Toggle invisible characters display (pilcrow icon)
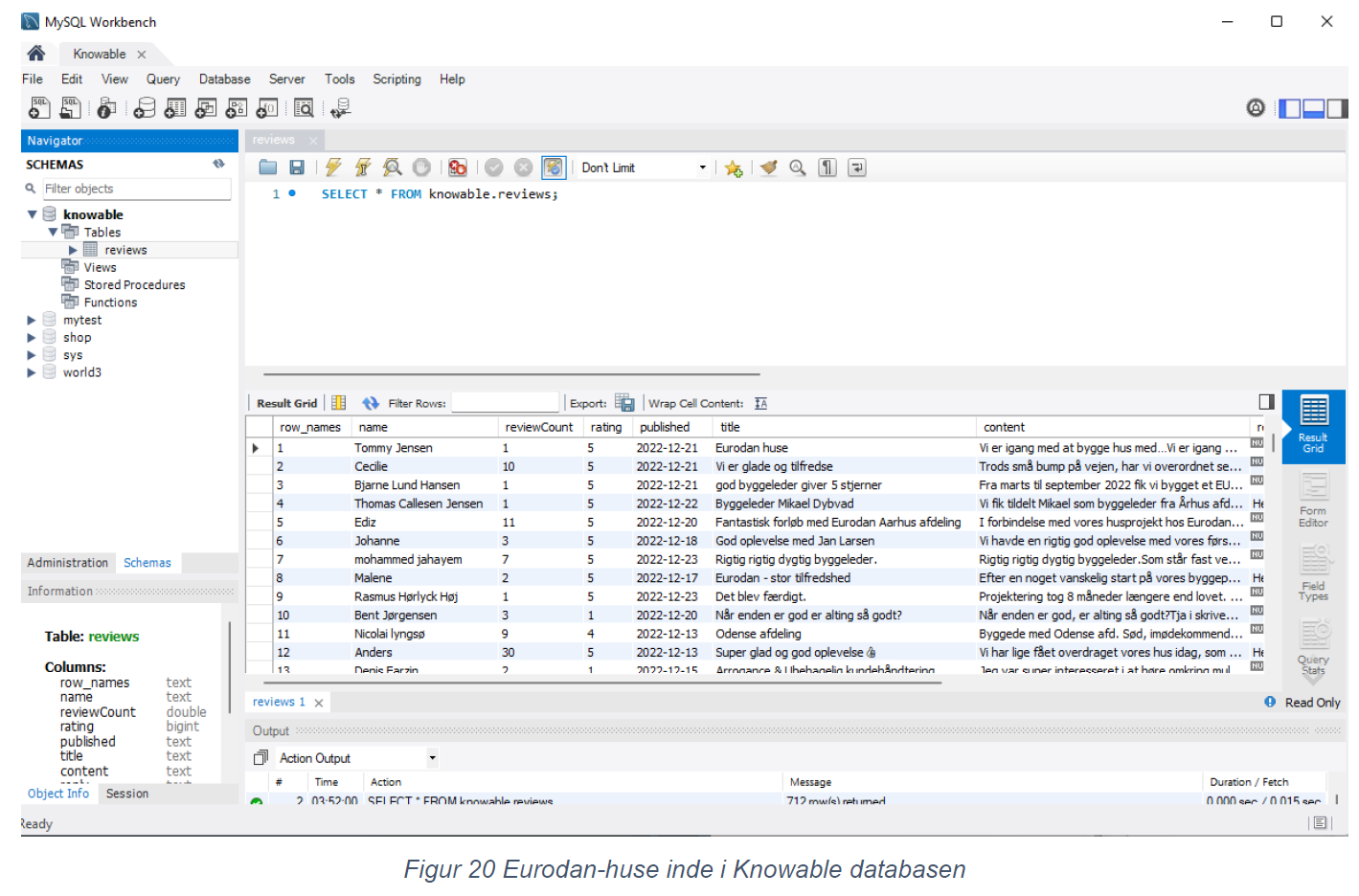 [827, 168]
